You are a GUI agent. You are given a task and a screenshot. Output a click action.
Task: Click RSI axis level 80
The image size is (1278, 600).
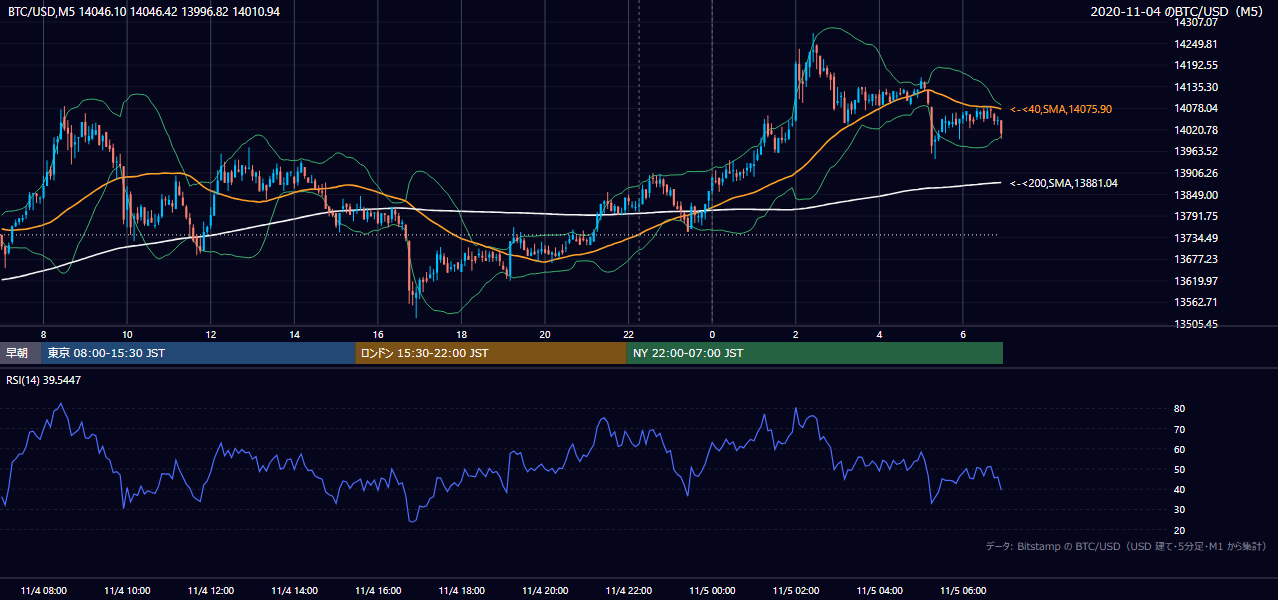pos(1180,409)
